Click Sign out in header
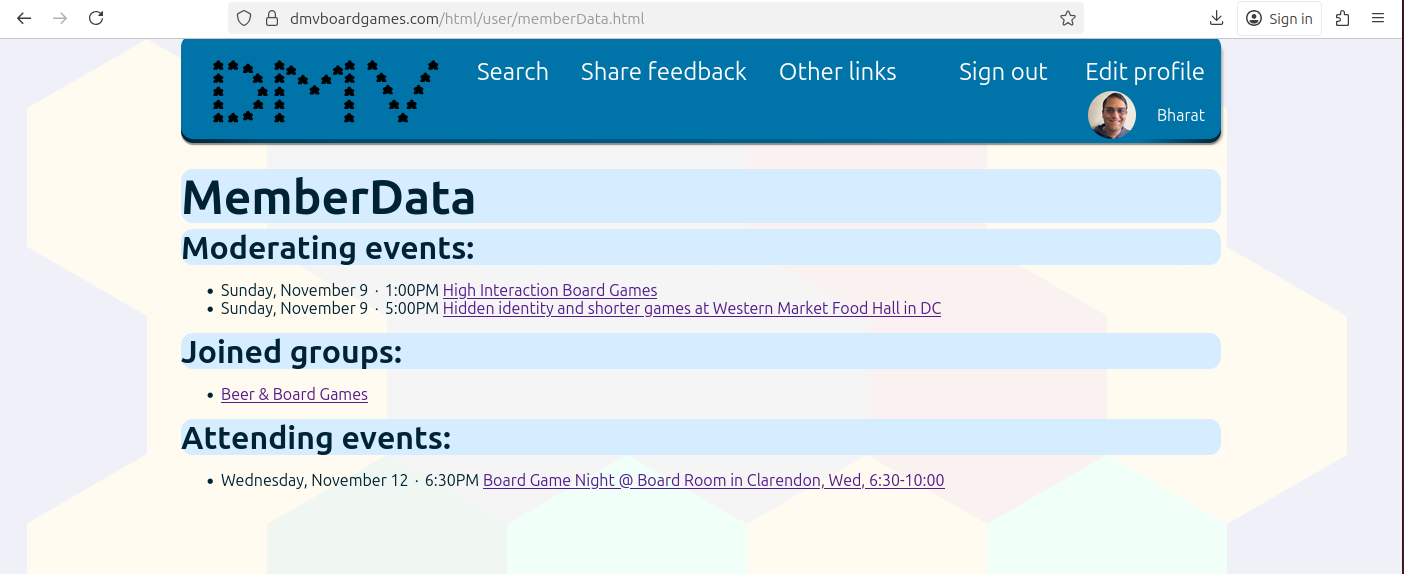The image size is (1404, 574). click(x=1002, y=72)
